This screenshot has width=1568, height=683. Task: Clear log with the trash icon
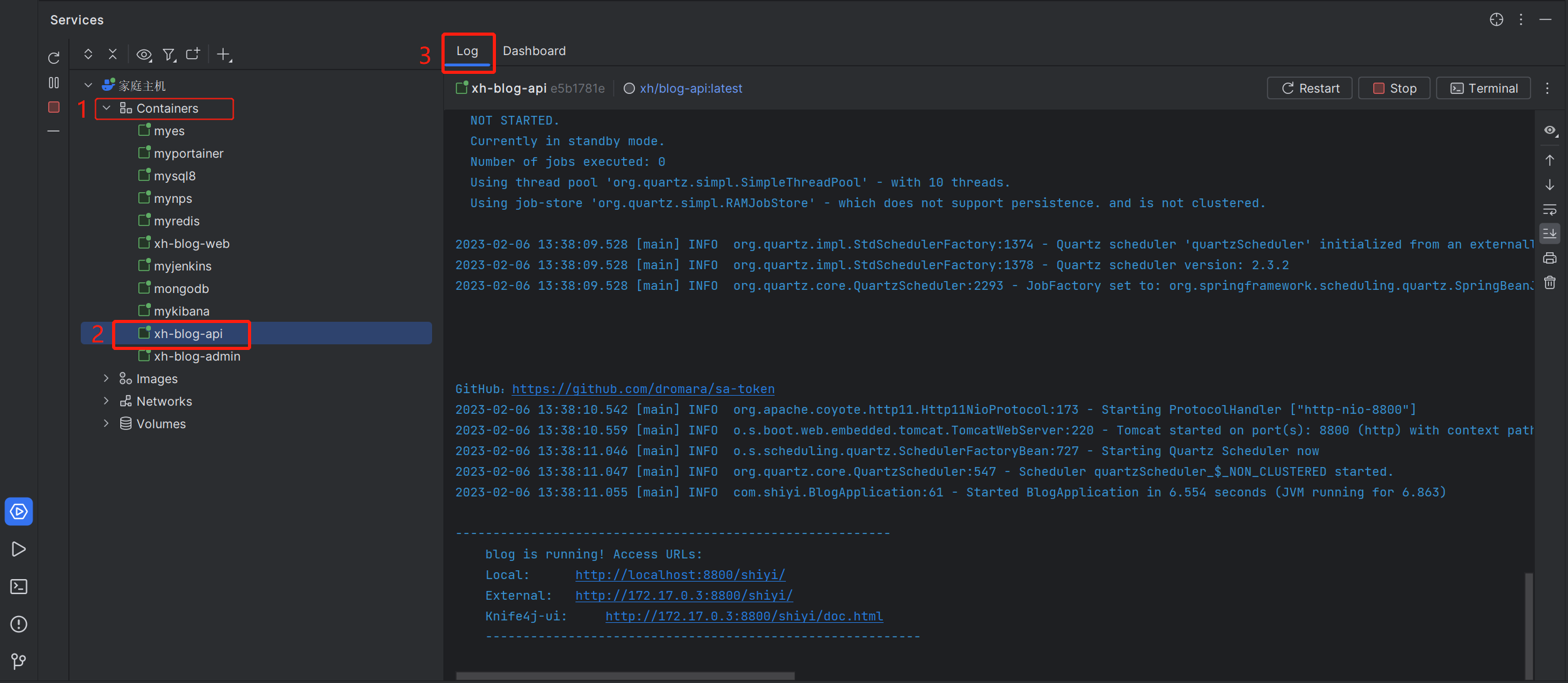(x=1550, y=283)
